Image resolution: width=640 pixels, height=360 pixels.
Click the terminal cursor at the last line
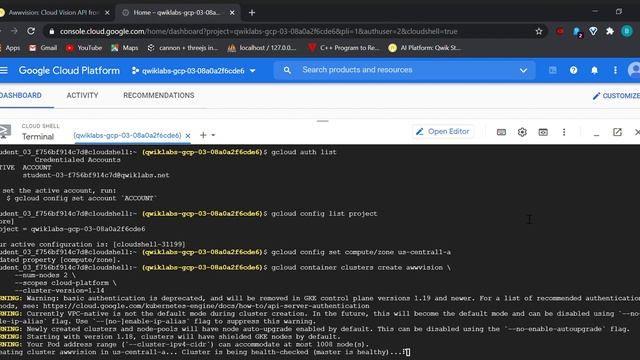click(408, 352)
